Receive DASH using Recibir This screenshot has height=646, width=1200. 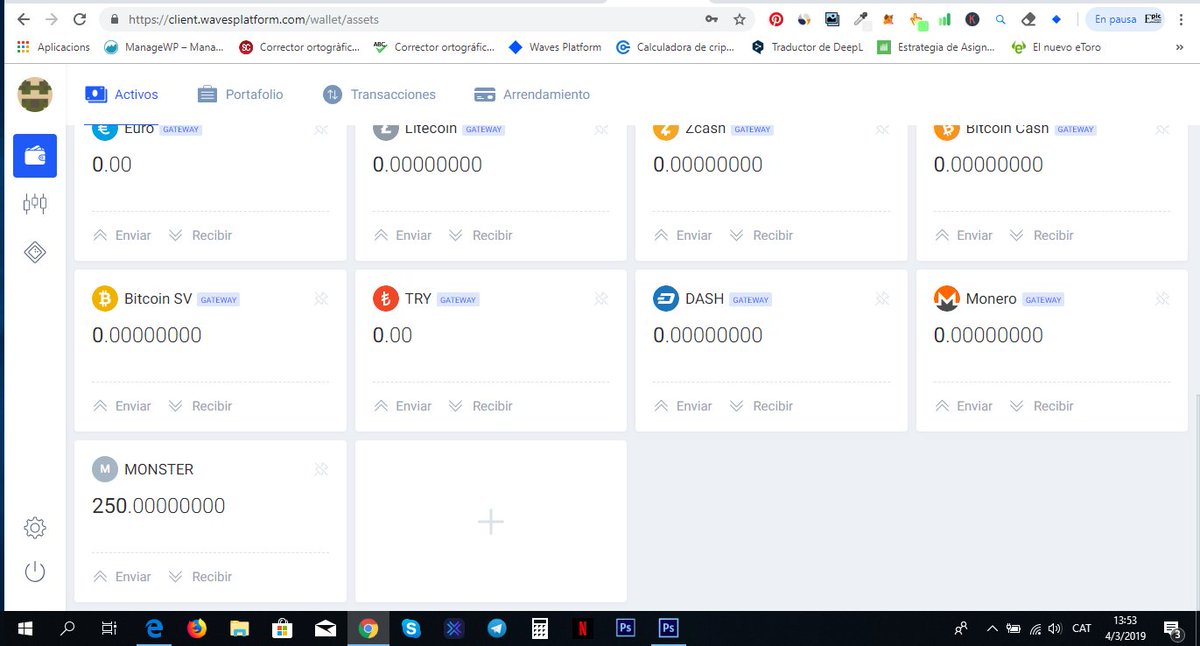point(761,406)
